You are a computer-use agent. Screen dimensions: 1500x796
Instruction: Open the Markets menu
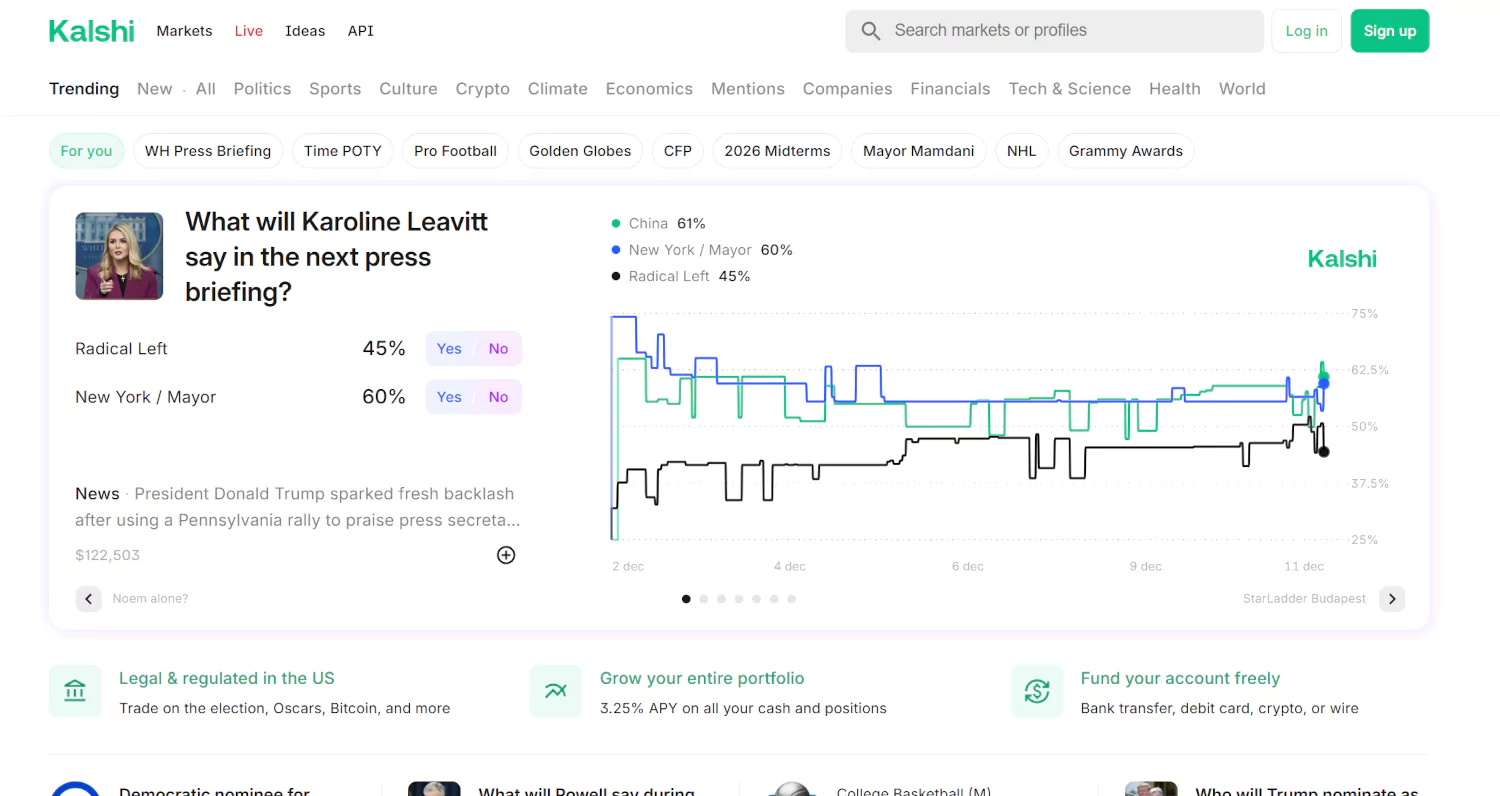pyautogui.click(x=184, y=31)
